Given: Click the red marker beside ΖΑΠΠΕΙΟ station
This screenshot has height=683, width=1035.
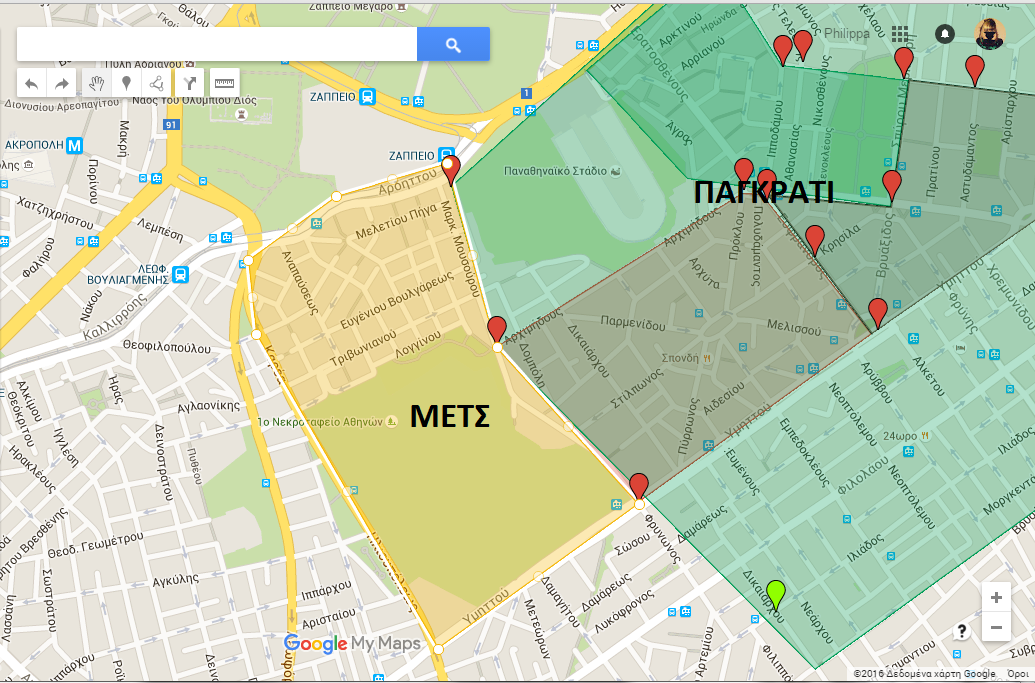Looking at the screenshot, I should [x=451, y=169].
